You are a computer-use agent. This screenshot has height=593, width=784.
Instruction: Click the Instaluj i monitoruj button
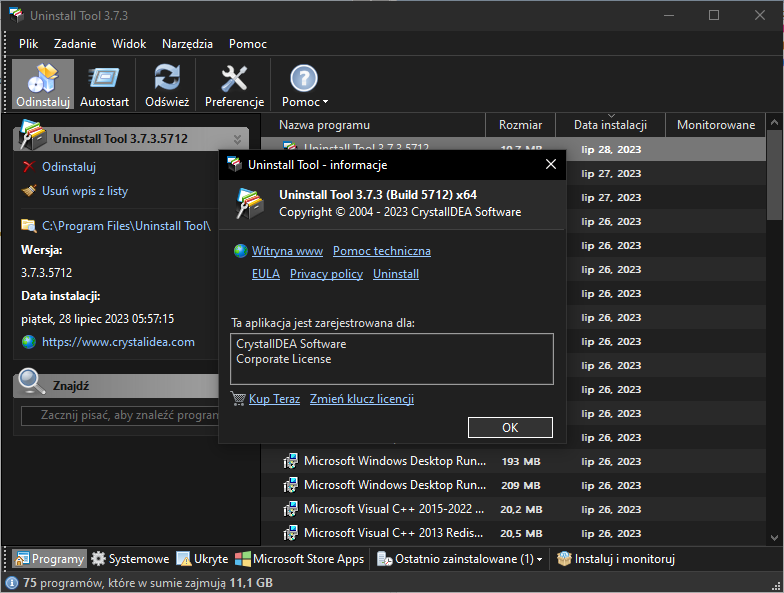click(616, 559)
